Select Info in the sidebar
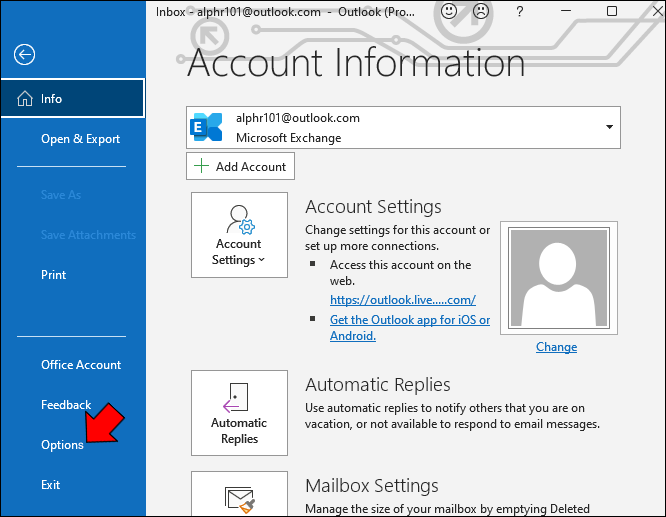666x517 pixels. (x=72, y=99)
